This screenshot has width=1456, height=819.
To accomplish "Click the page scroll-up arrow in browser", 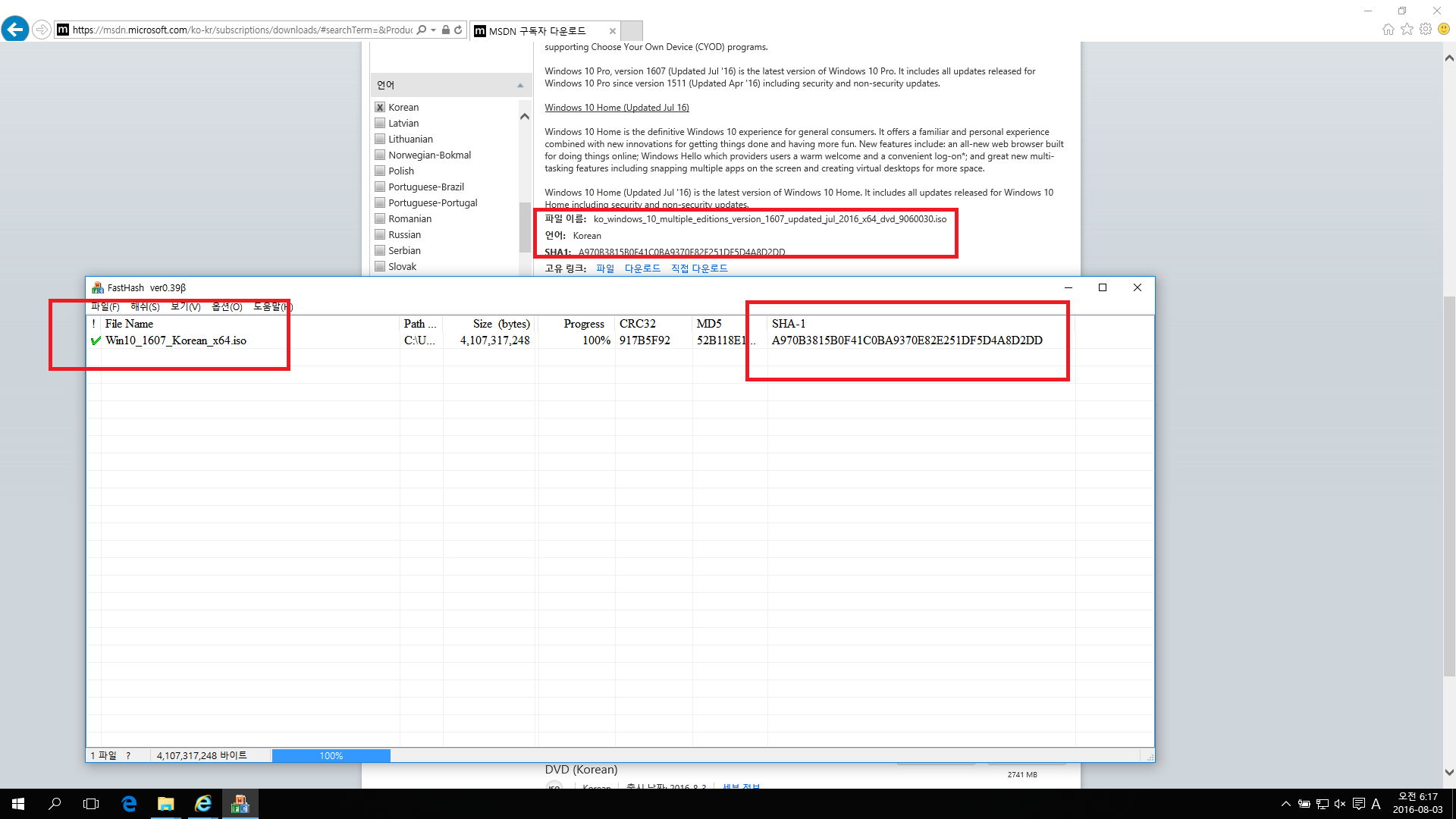I will click(1449, 58).
